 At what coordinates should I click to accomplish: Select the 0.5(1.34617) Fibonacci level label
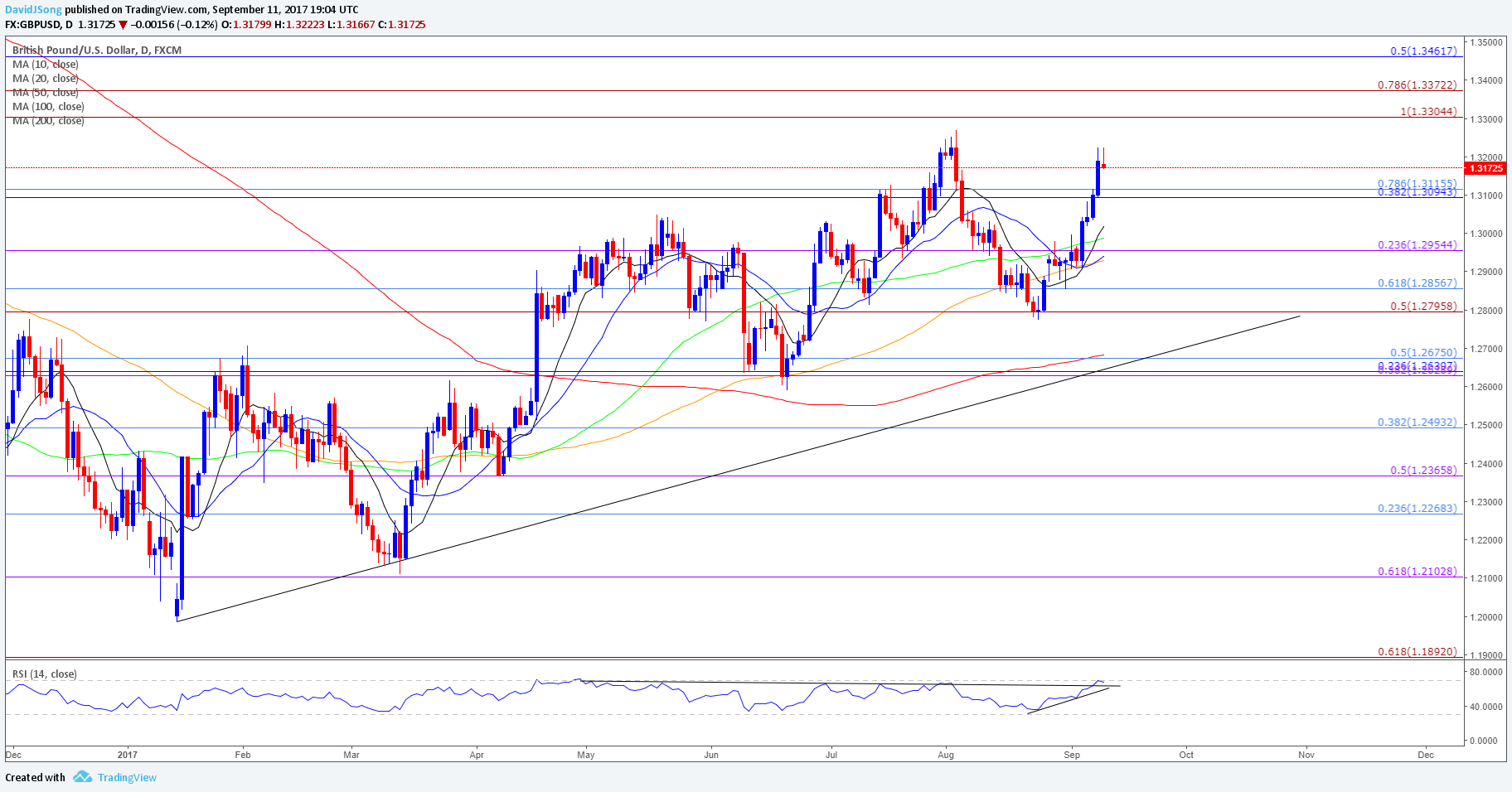[x=1423, y=51]
